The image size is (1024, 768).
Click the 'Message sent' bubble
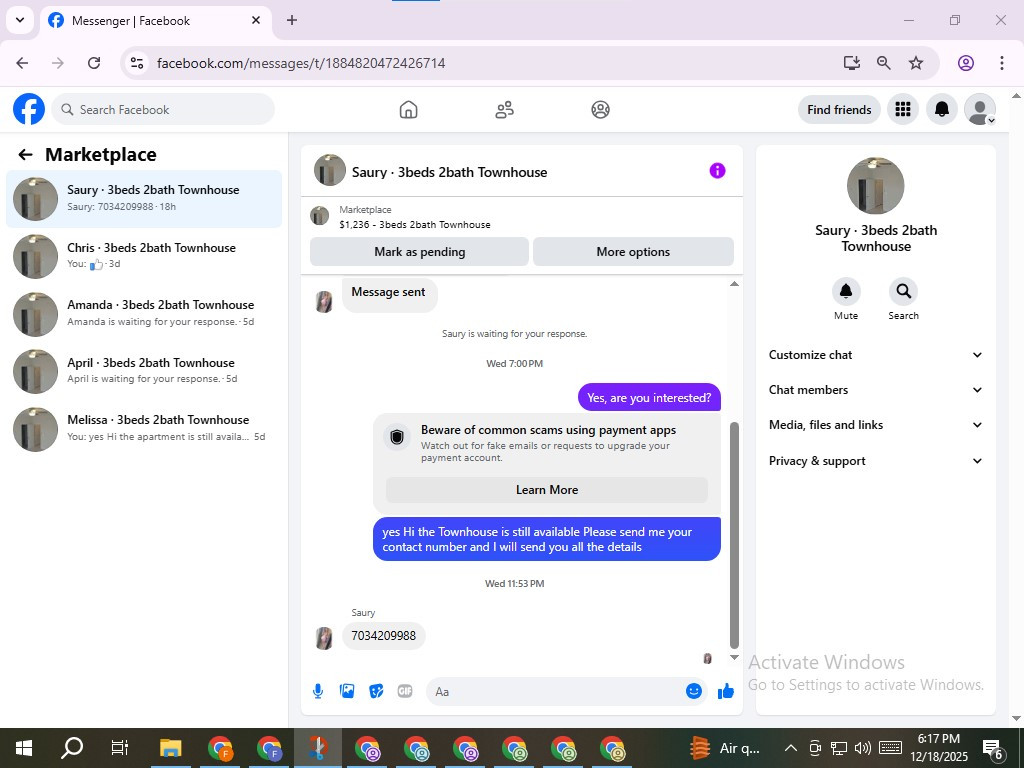[389, 293]
